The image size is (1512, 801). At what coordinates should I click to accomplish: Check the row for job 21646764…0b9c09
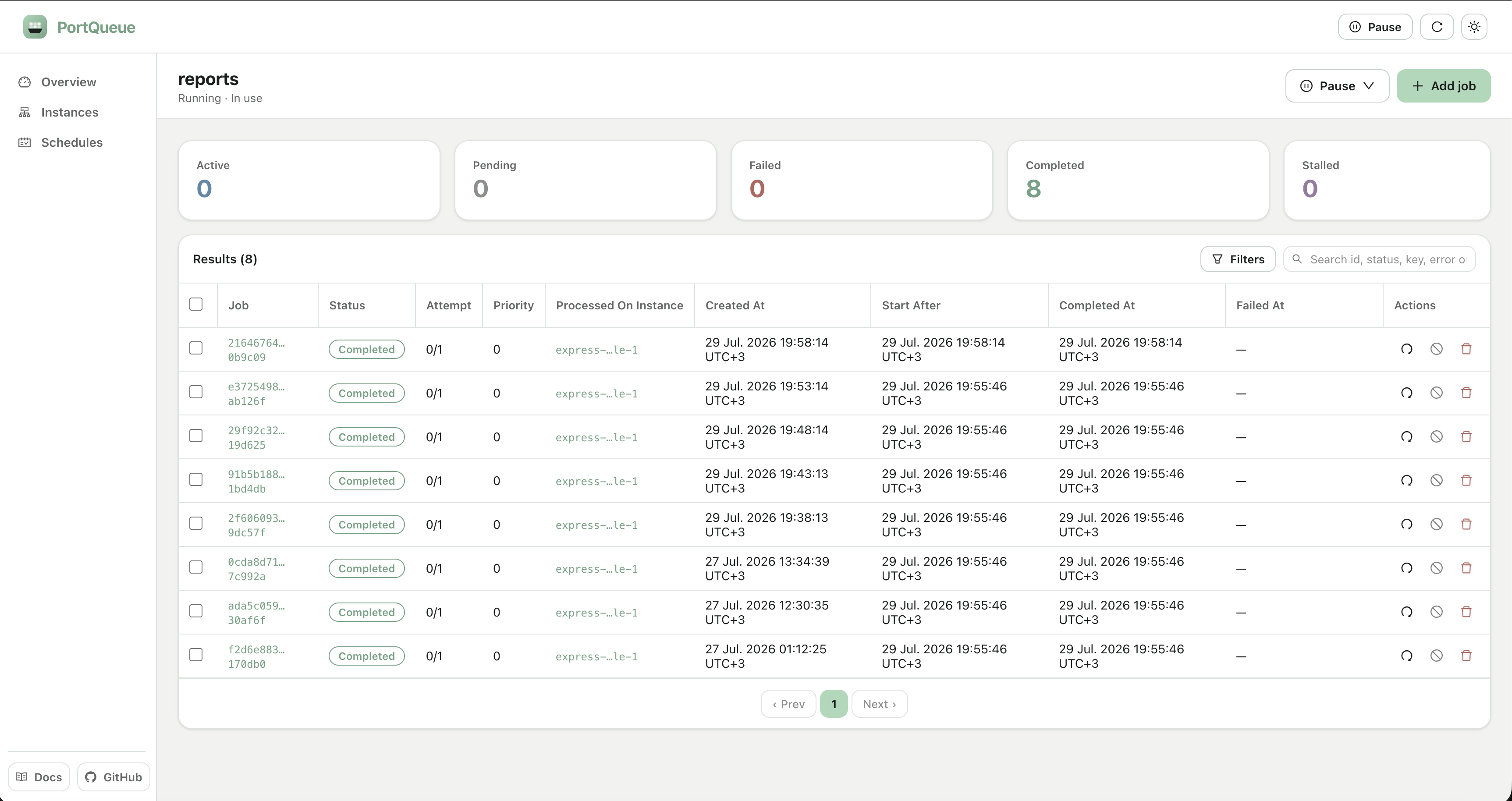tap(196, 348)
